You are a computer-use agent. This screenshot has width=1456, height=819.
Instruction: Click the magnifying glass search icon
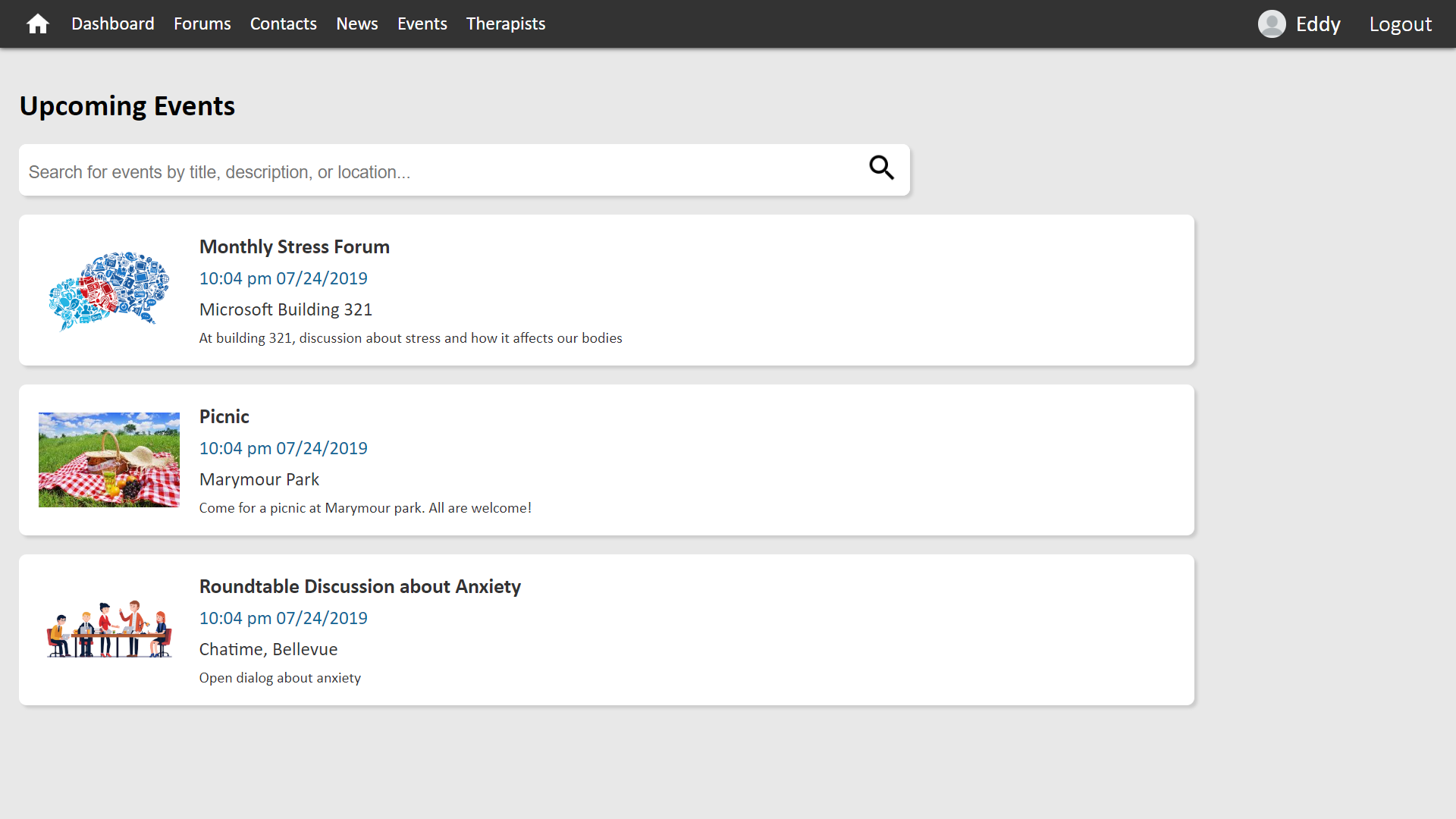tap(881, 168)
